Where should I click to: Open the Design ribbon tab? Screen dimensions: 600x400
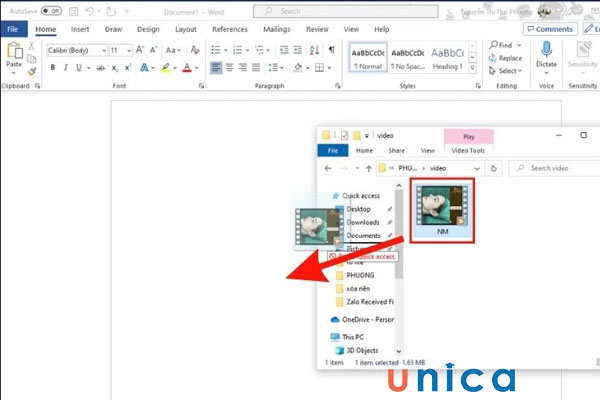(x=148, y=29)
